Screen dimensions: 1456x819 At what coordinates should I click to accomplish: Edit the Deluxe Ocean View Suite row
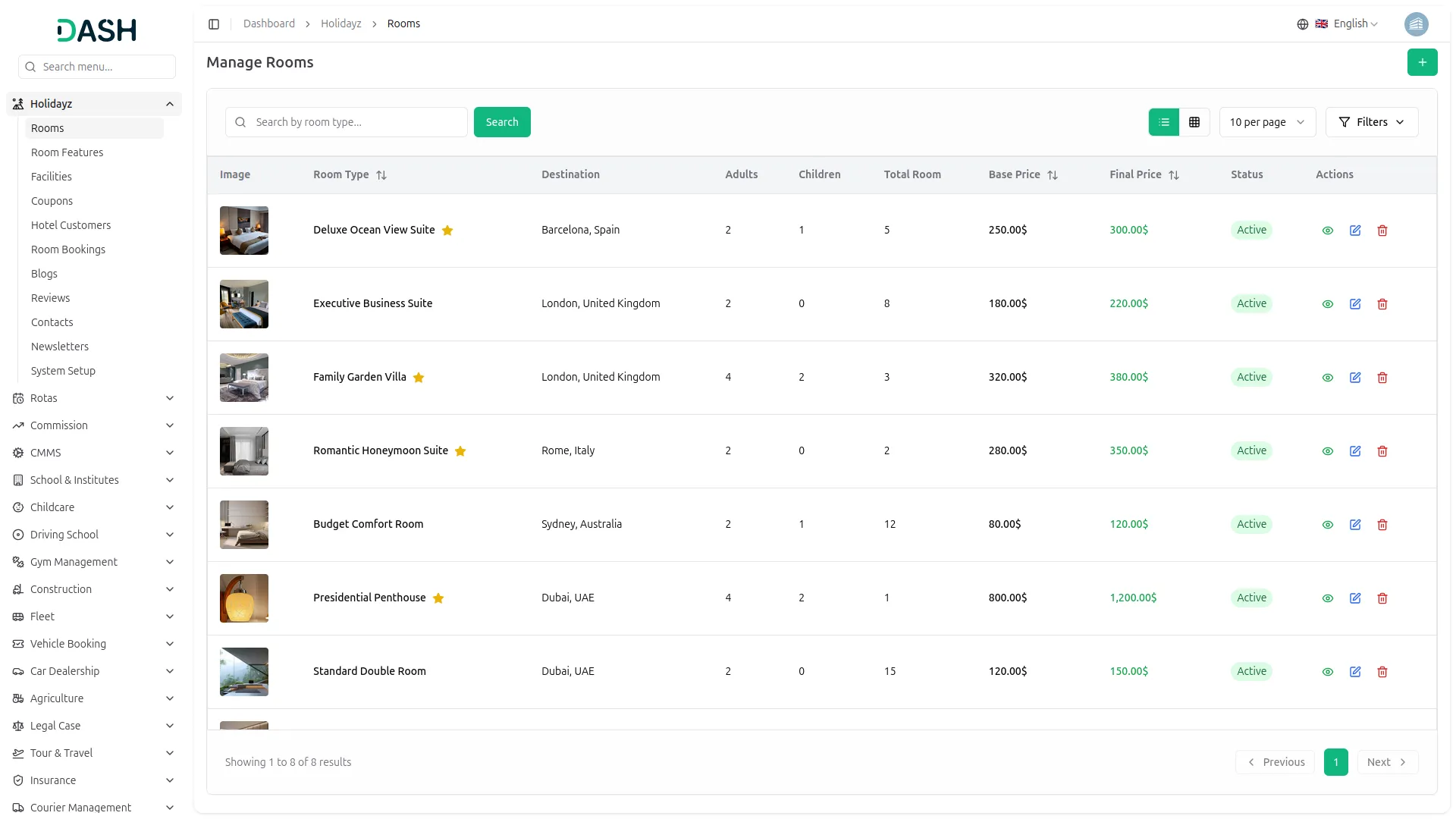pos(1354,231)
